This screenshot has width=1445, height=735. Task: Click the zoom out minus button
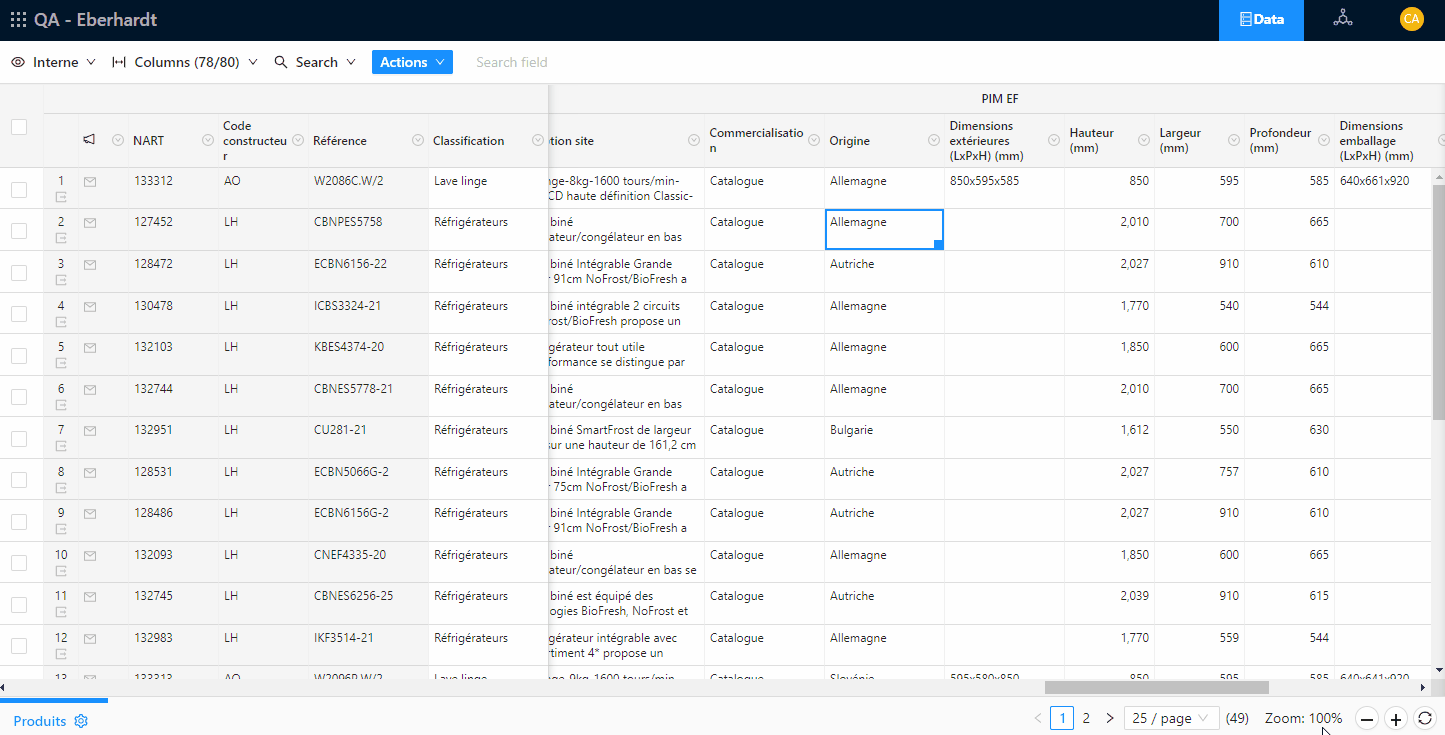pos(1367,719)
